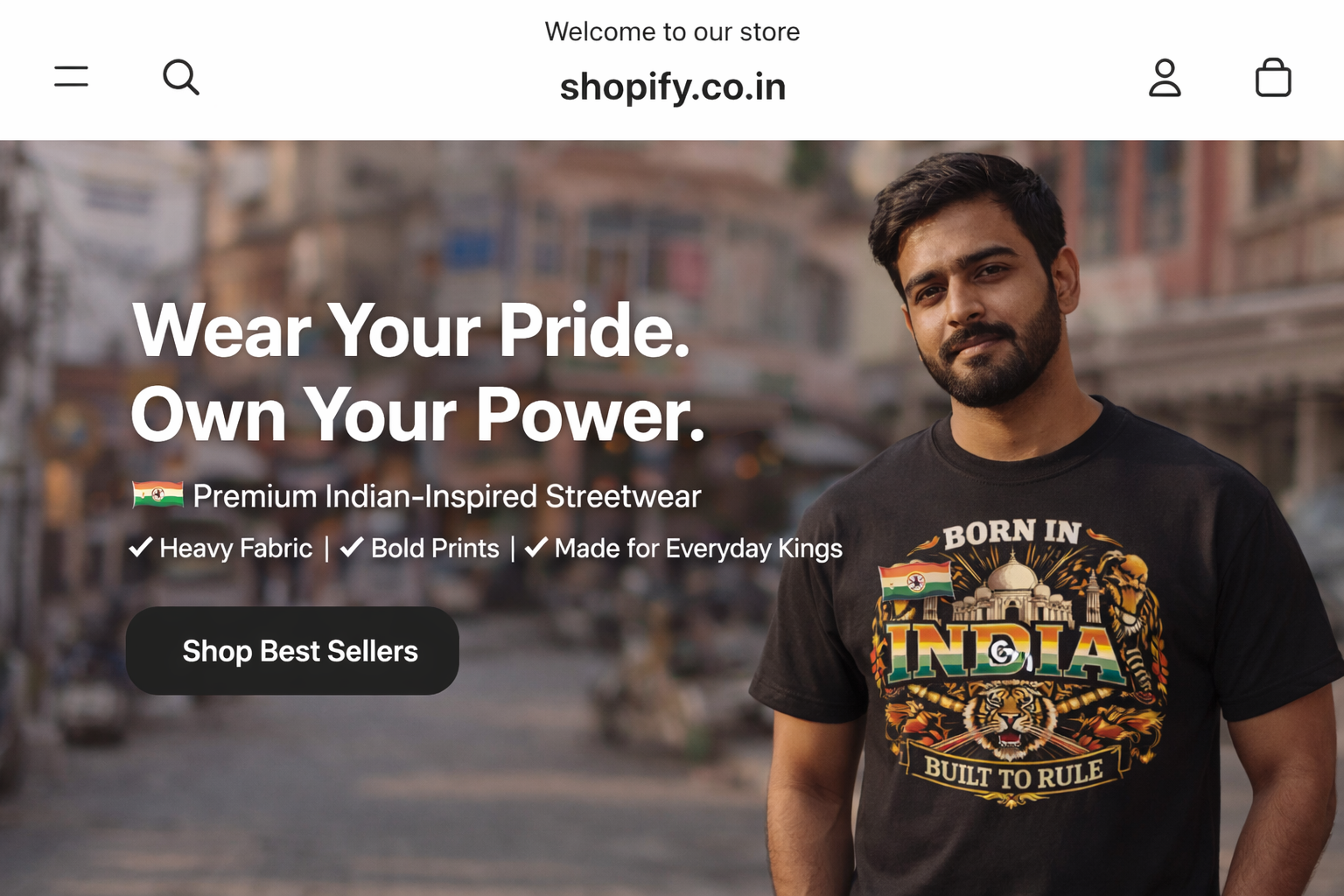Click the Indian flag emoji
The width and height of the screenshot is (1344, 896).
157,495
